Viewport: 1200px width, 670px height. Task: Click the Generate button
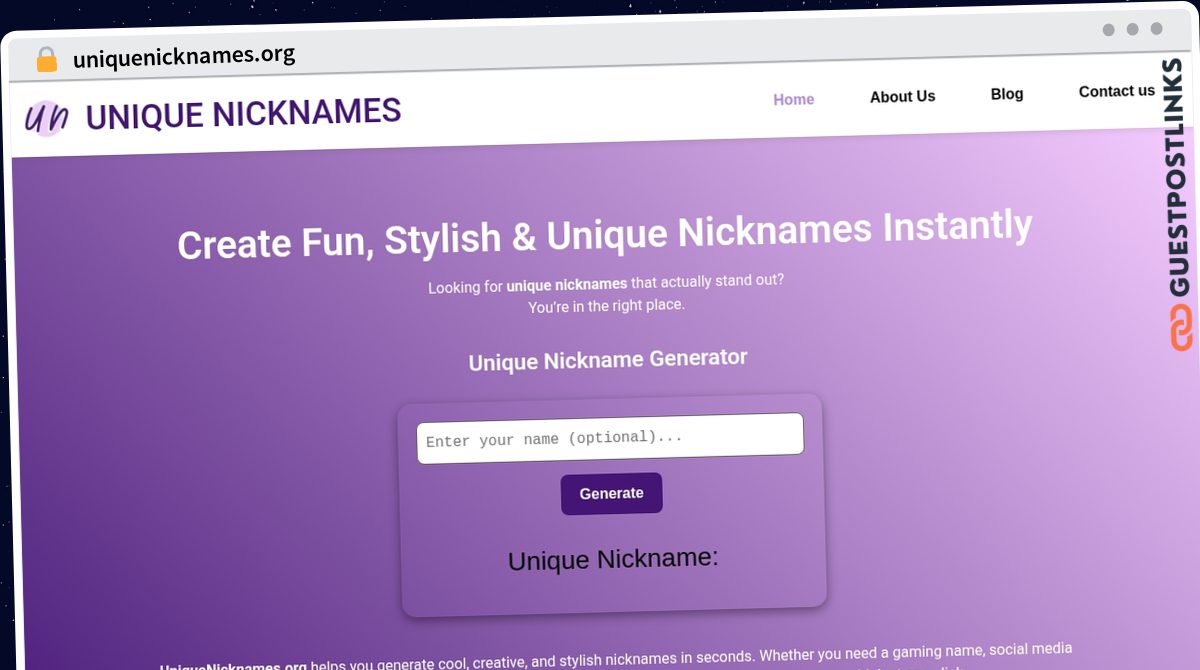coord(611,493)
